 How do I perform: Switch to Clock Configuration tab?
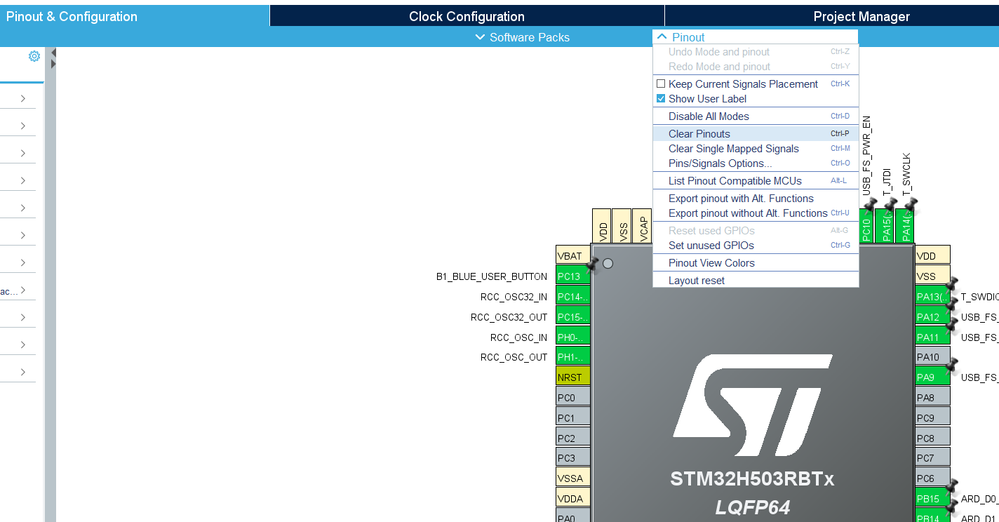pyautogui.click(x=467, y=17)
